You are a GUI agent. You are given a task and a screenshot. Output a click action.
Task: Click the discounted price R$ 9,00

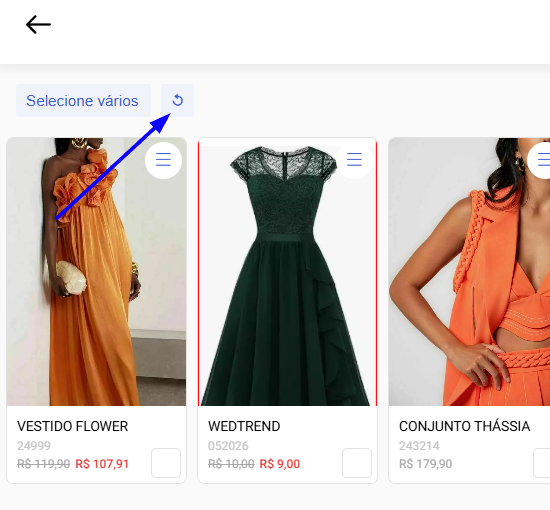click(x=280, y=464)
